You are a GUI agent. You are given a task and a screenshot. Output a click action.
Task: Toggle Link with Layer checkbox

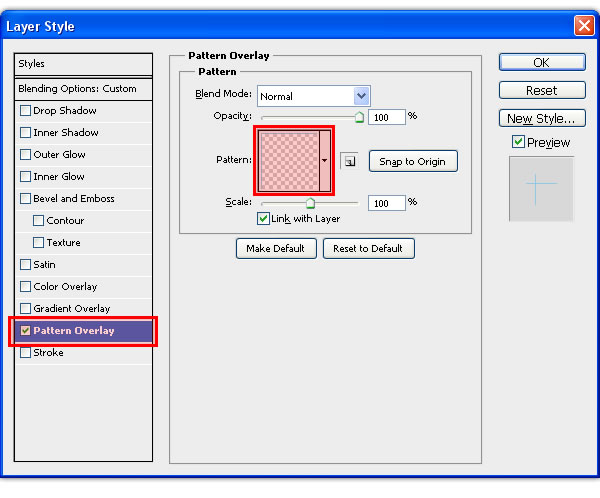point(263,219)
